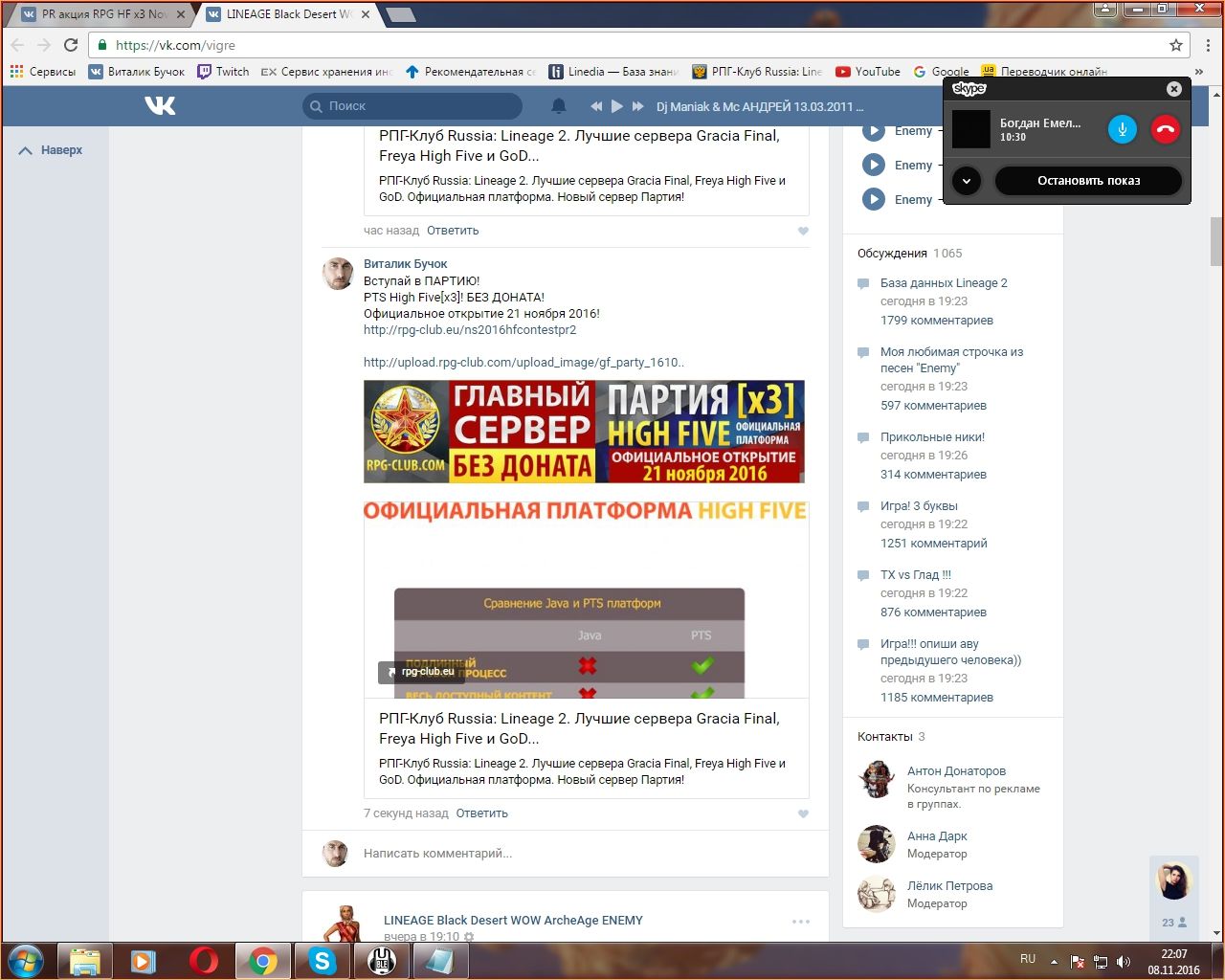
Task: Open the Google bookmark
Action: (942, 72)
